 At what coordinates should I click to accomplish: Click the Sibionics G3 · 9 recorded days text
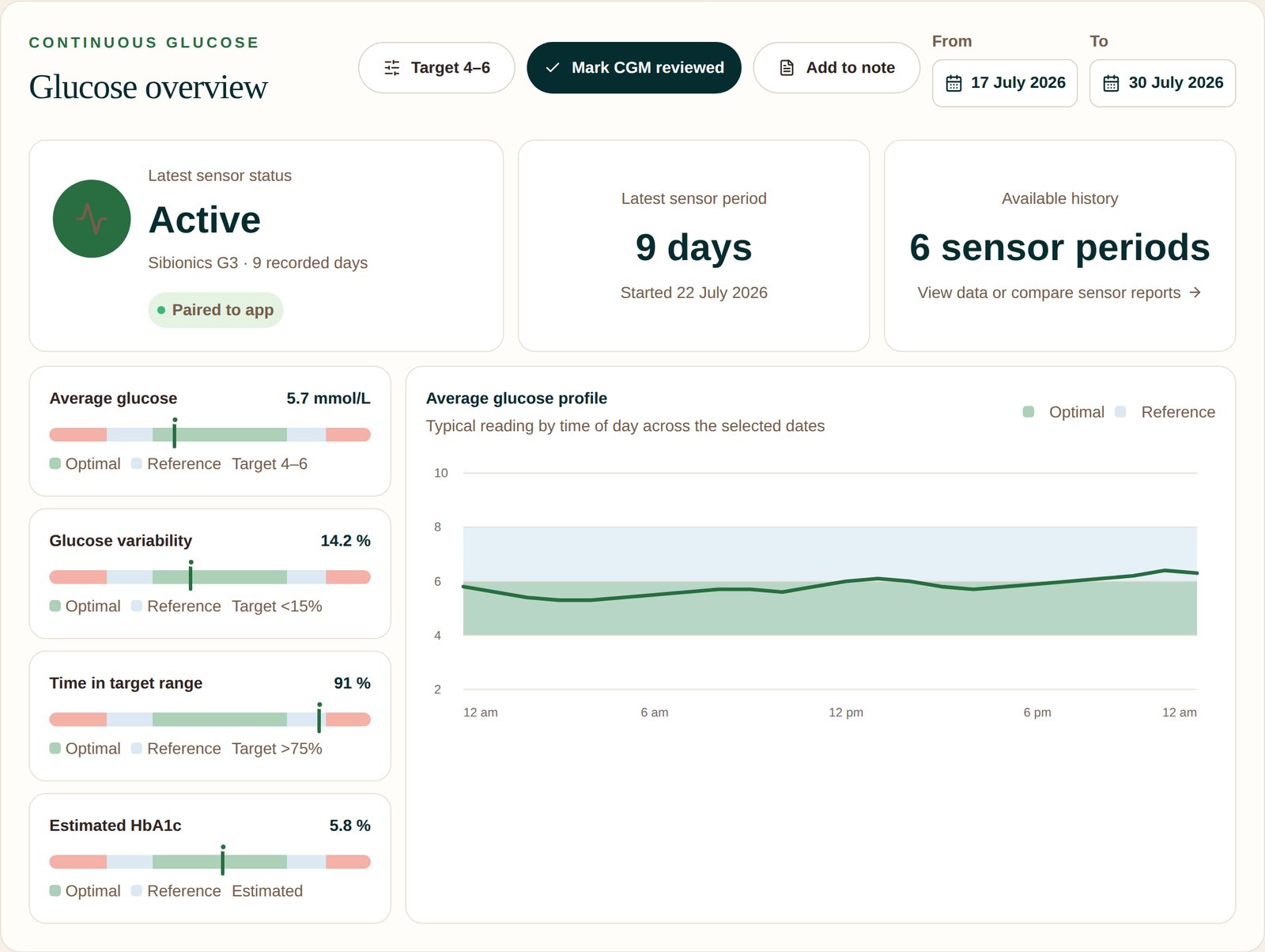(x=258, y=263)
